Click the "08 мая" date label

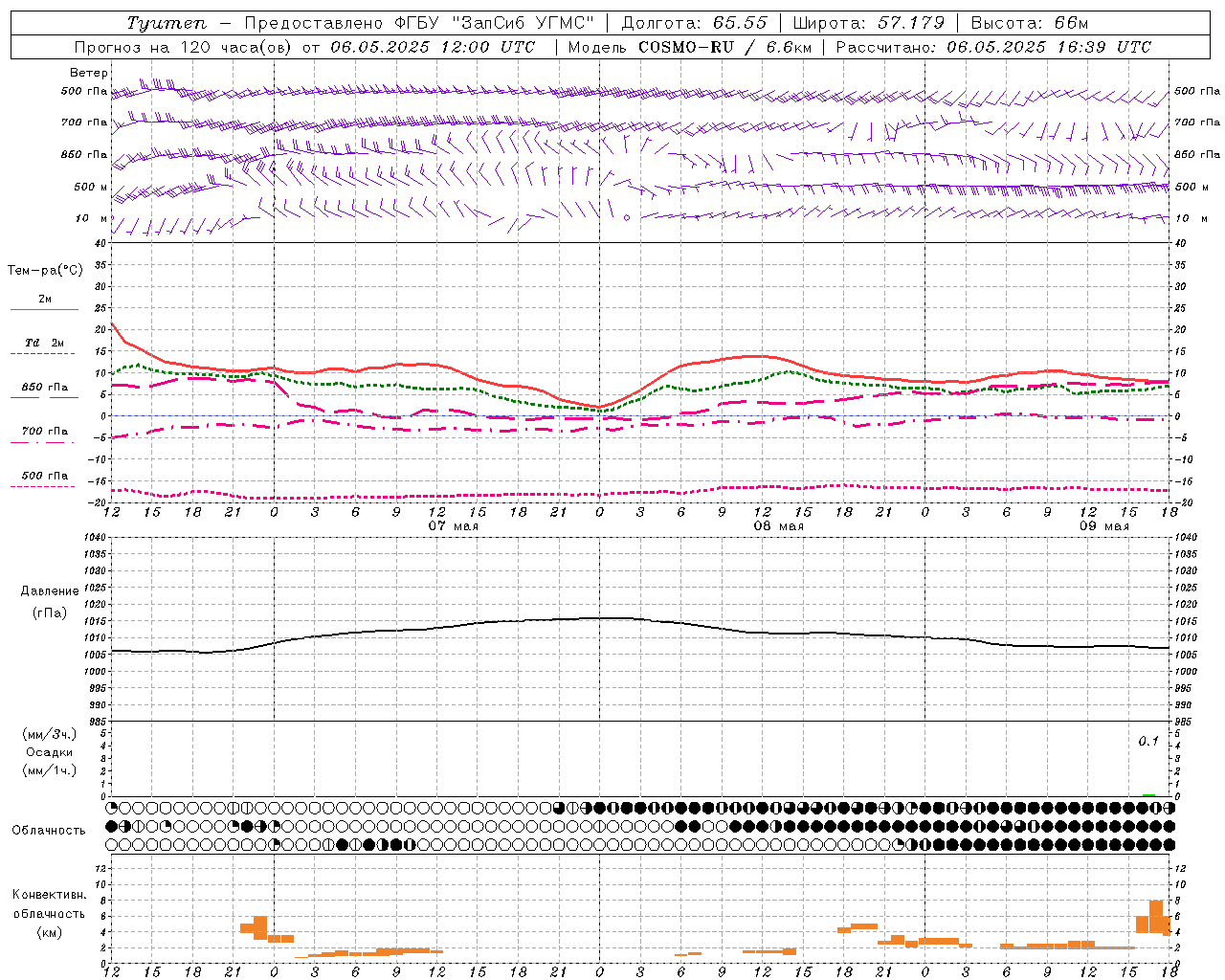coord(778,526)
